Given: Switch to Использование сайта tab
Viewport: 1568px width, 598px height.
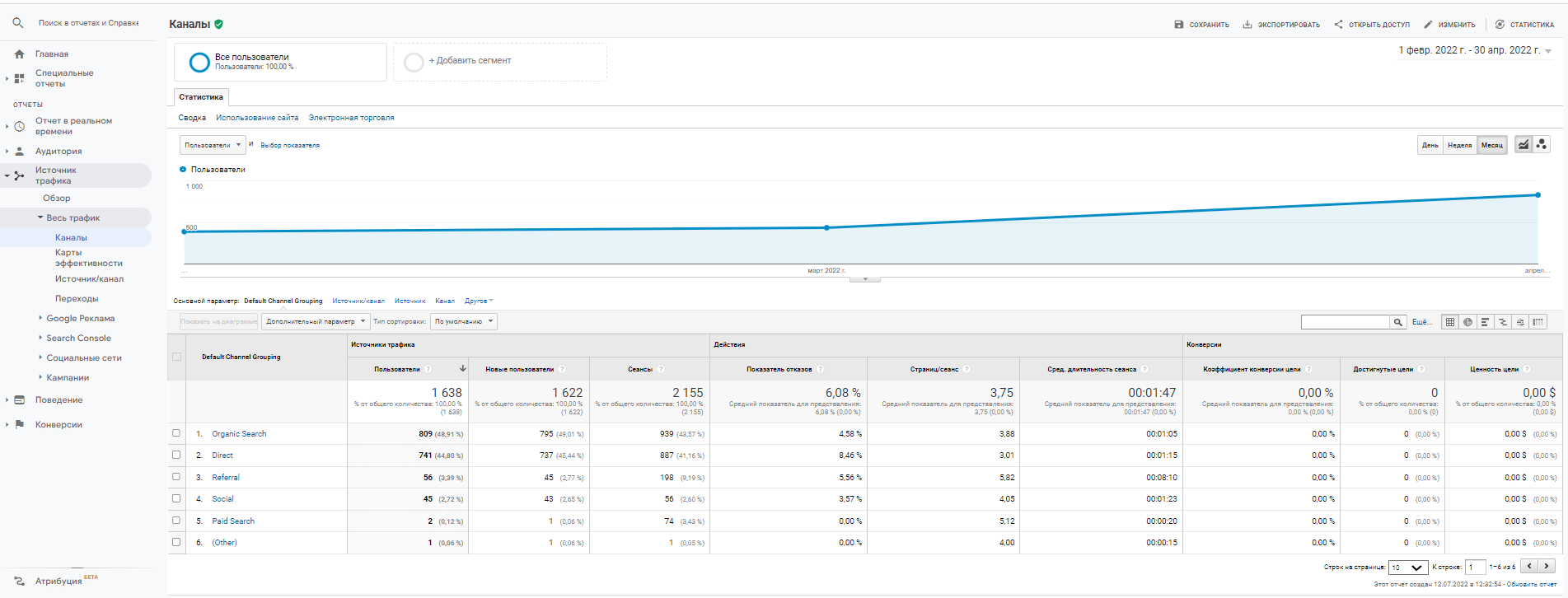Looking at the screenshot, I should coord(257,118).
